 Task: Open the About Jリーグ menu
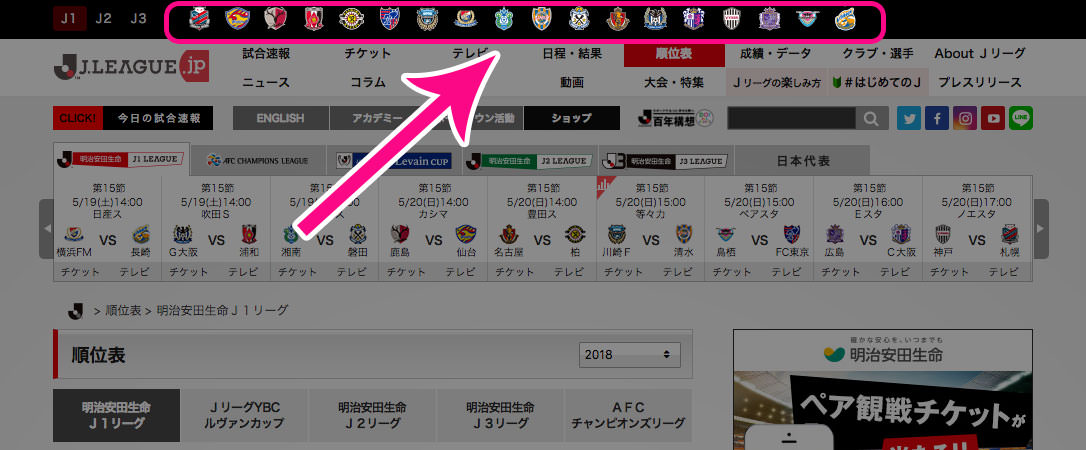pos(979,53)
